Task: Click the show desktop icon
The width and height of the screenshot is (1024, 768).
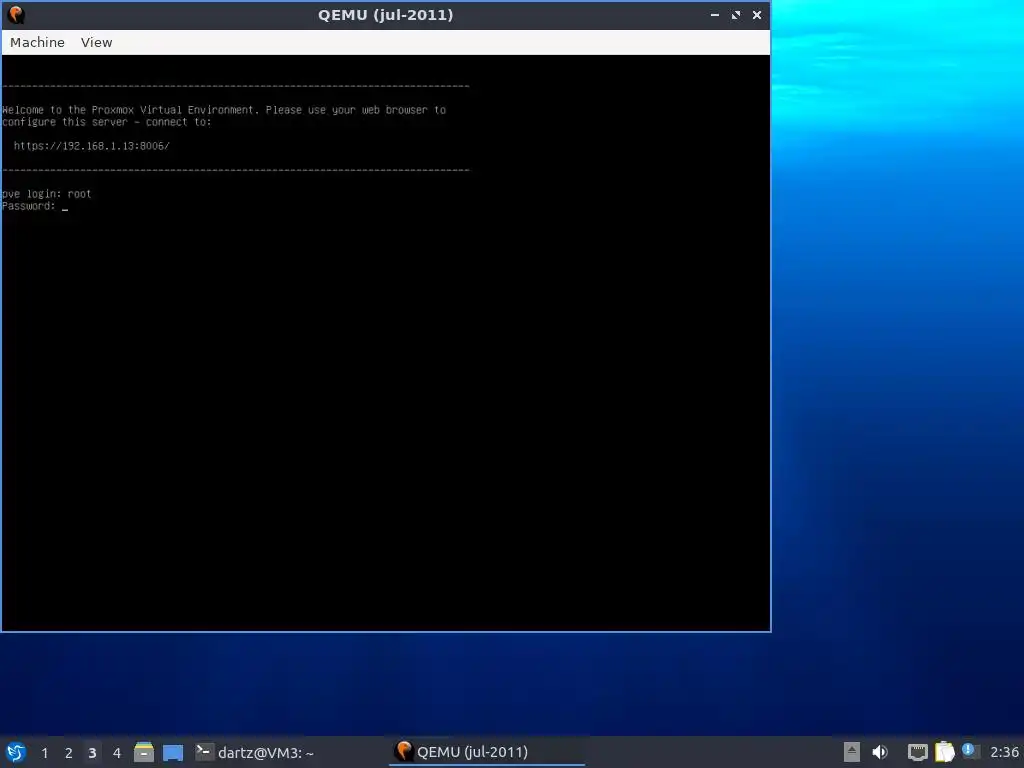Action: coord(173,752)
